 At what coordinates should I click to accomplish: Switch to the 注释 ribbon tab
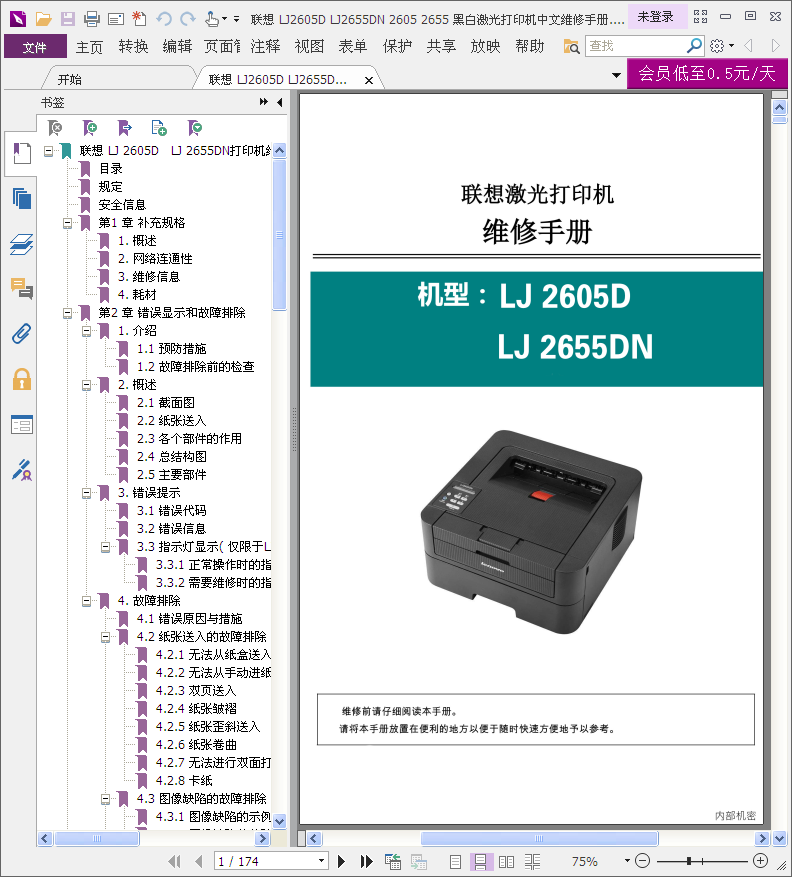(265, 46)
